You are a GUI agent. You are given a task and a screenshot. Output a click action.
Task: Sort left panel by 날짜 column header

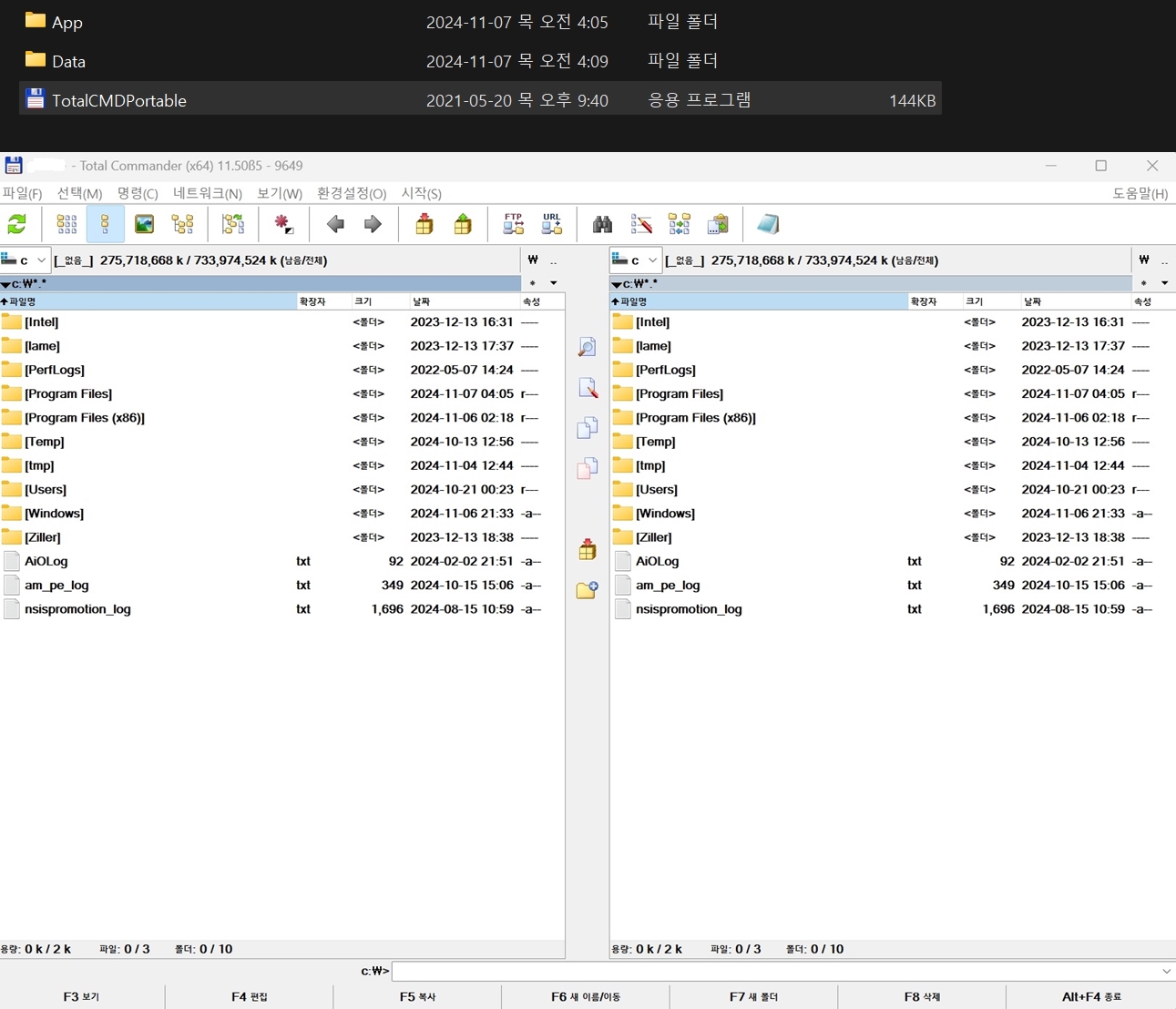point(464,301)
